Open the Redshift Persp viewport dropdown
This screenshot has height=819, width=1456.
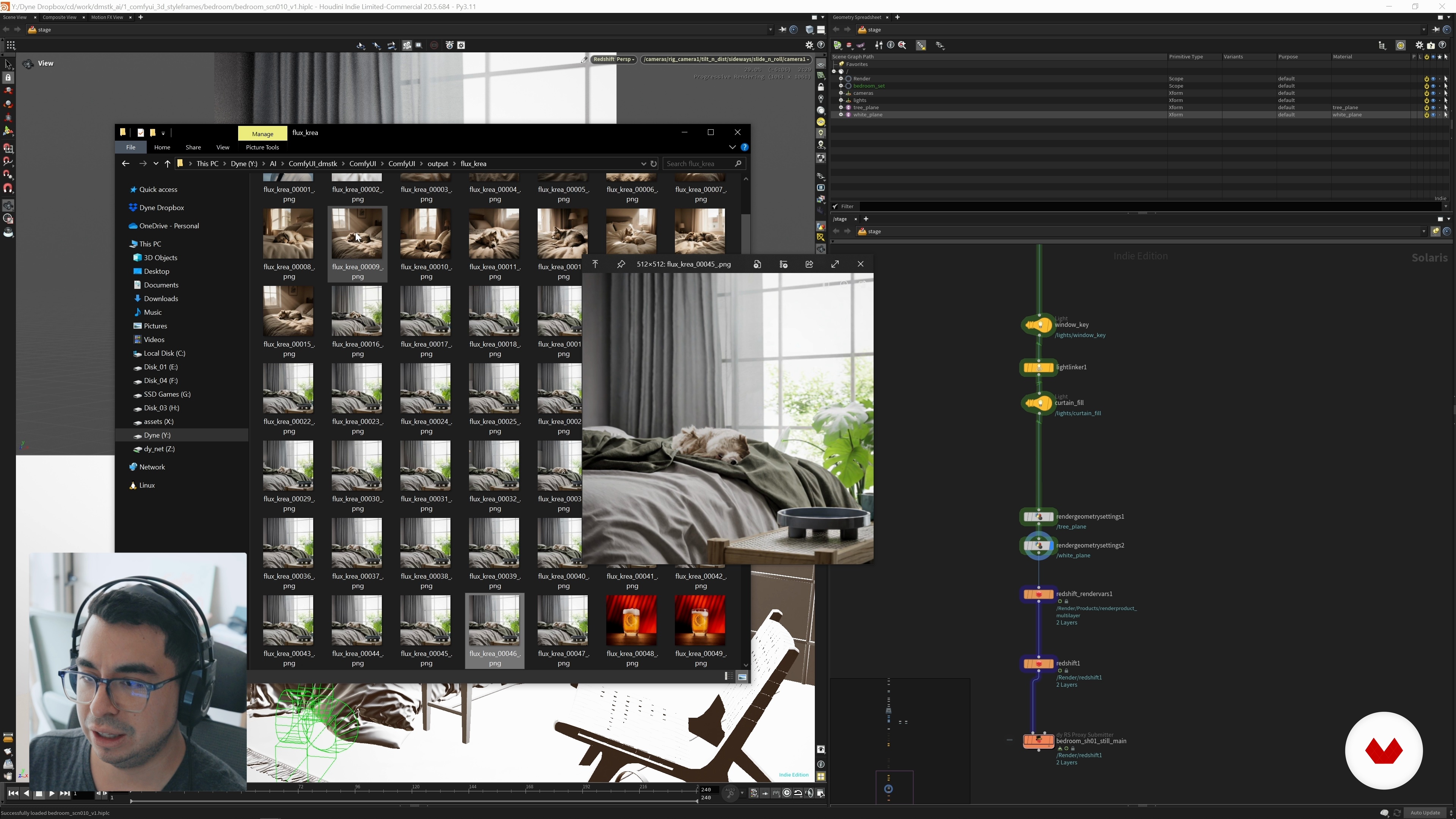[x=614, y=60]
